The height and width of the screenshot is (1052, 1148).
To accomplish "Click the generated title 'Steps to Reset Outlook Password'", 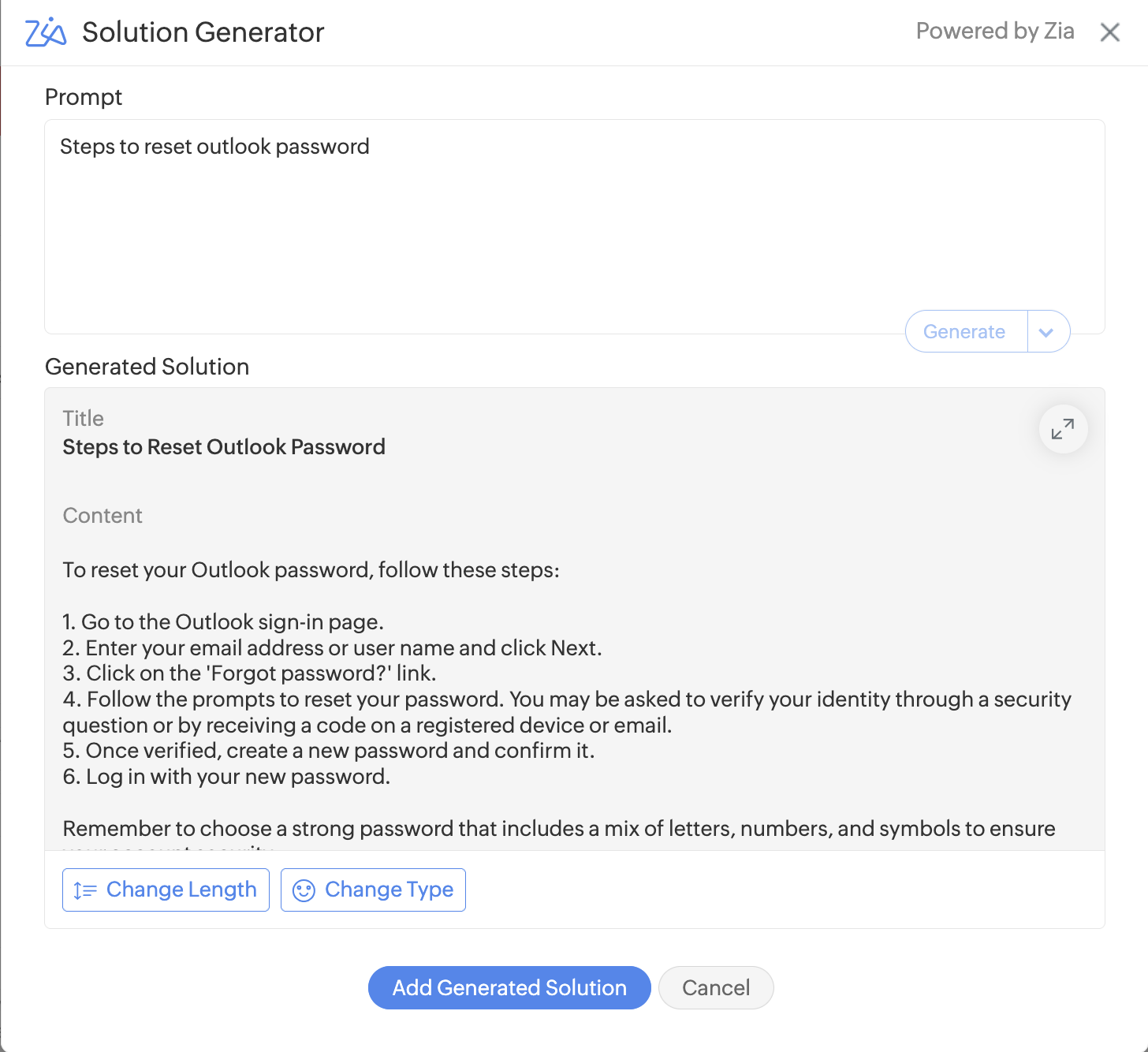I will click(x=224, y=447).
